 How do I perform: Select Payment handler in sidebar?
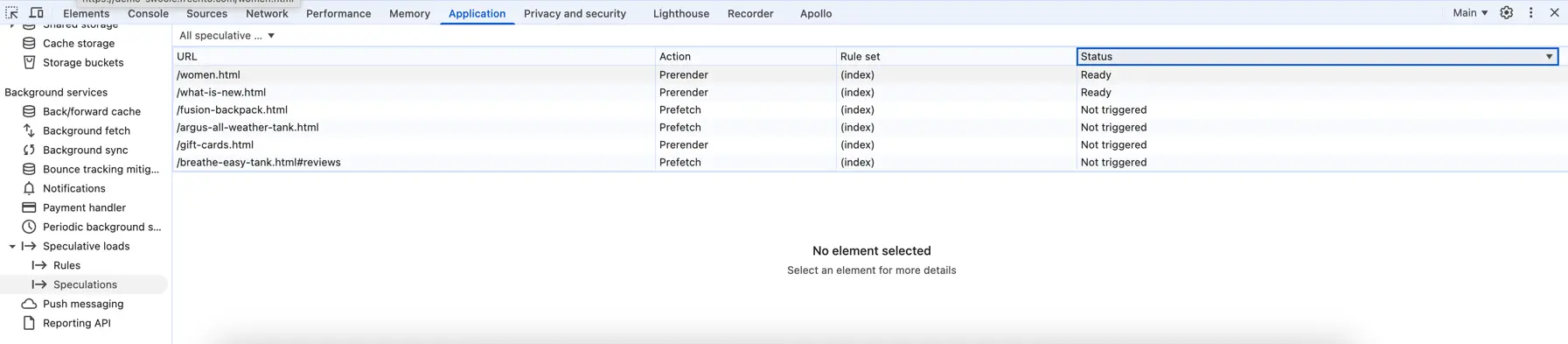pyautogui.click(x=84, y=207)
